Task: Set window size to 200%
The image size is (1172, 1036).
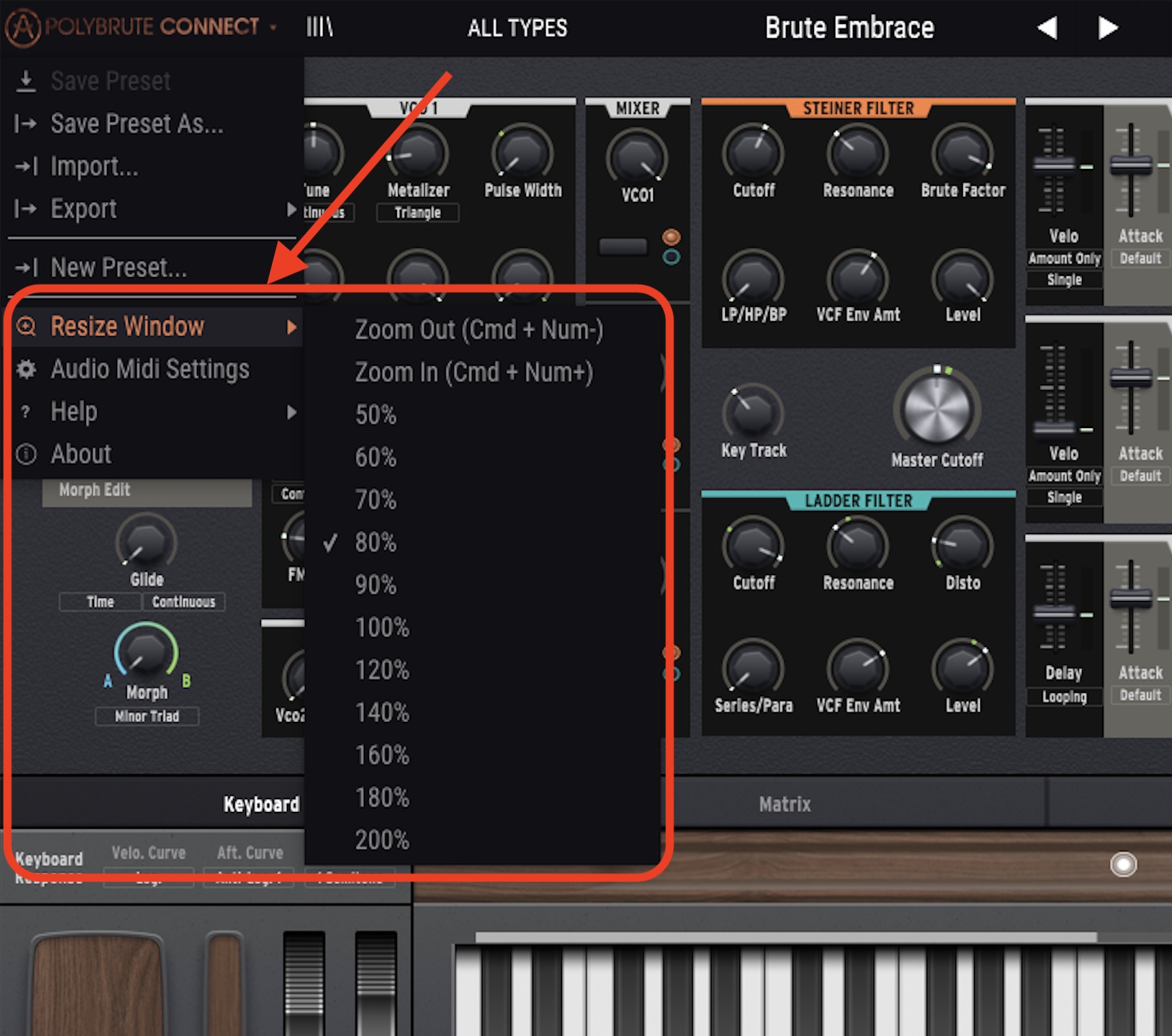Action: pos(482,840)
